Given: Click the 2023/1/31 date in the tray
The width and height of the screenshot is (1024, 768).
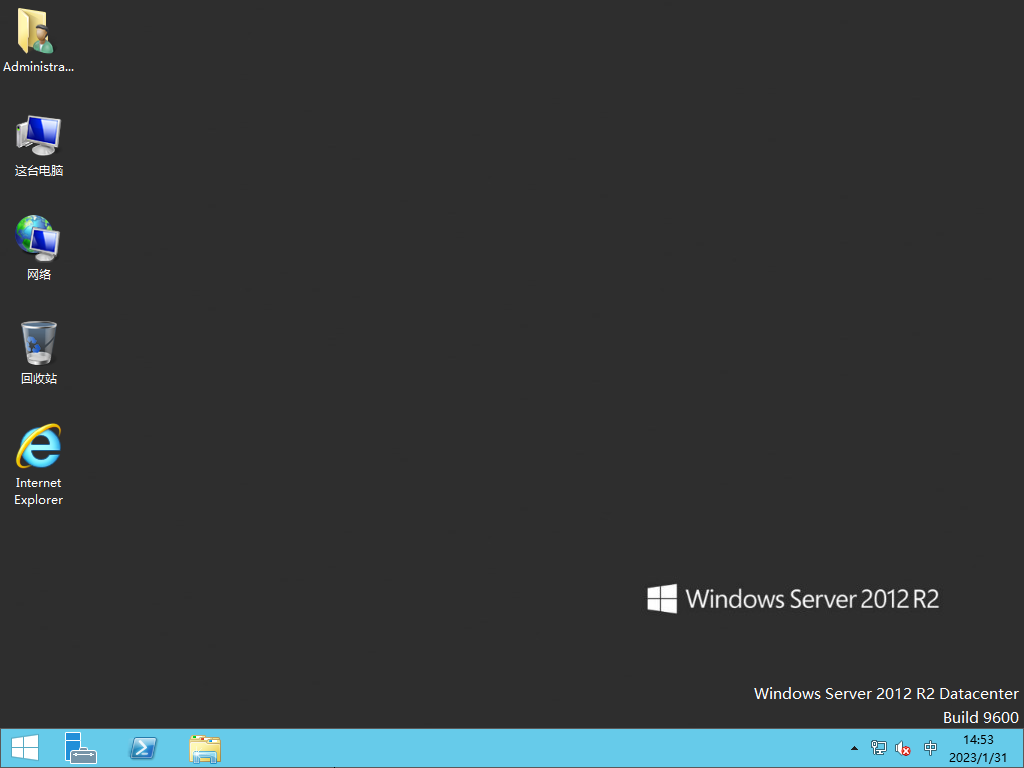Looking at the screenshot, I should coord(978,758).
